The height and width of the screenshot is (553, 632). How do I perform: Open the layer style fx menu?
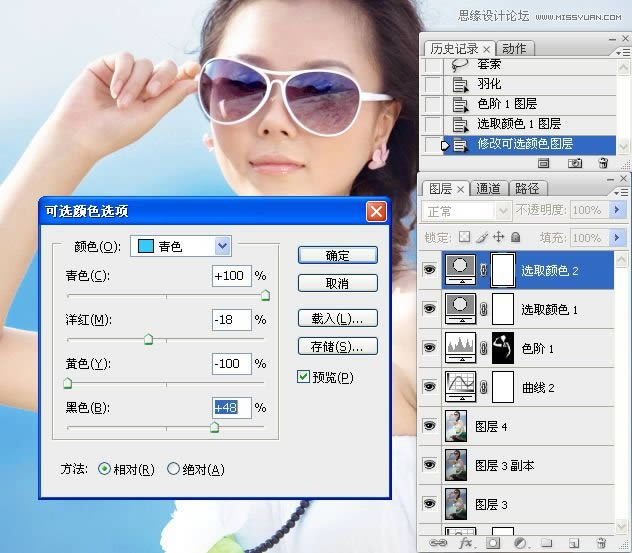click(464, 543)
